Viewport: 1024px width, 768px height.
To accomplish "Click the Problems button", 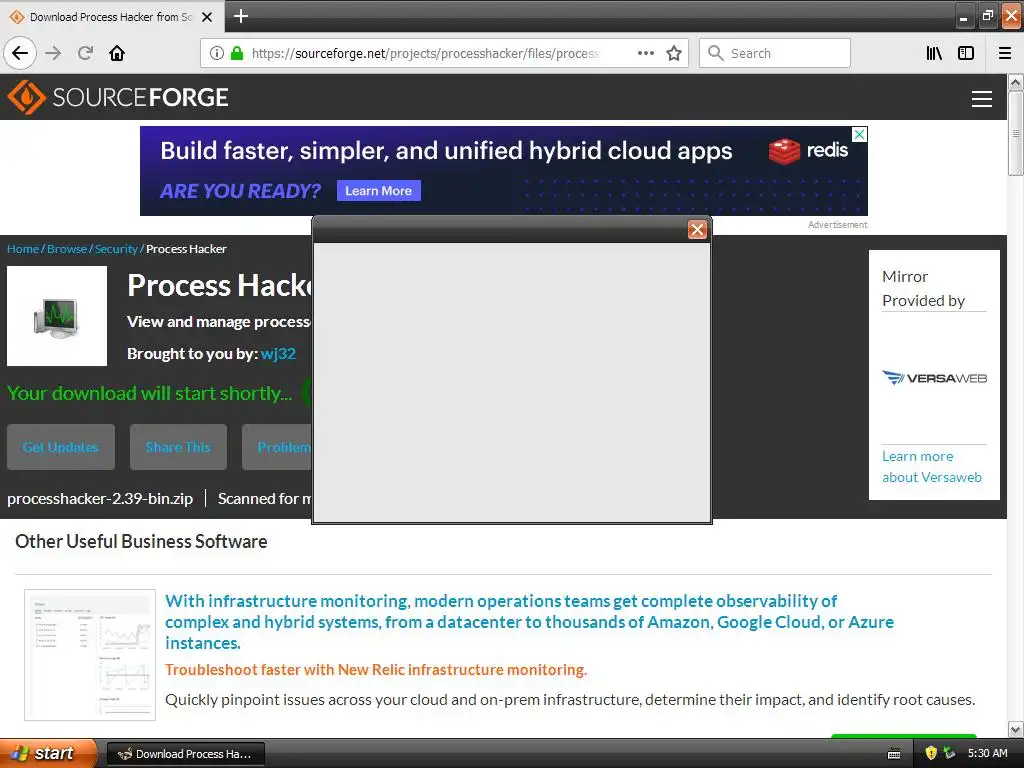I will (x=278, y=447).
